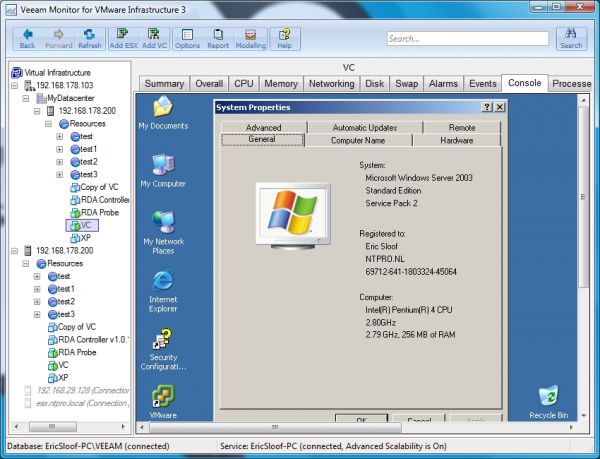
Task: Click the My Computer desktop icon
Action: click(x=163, y=171)
